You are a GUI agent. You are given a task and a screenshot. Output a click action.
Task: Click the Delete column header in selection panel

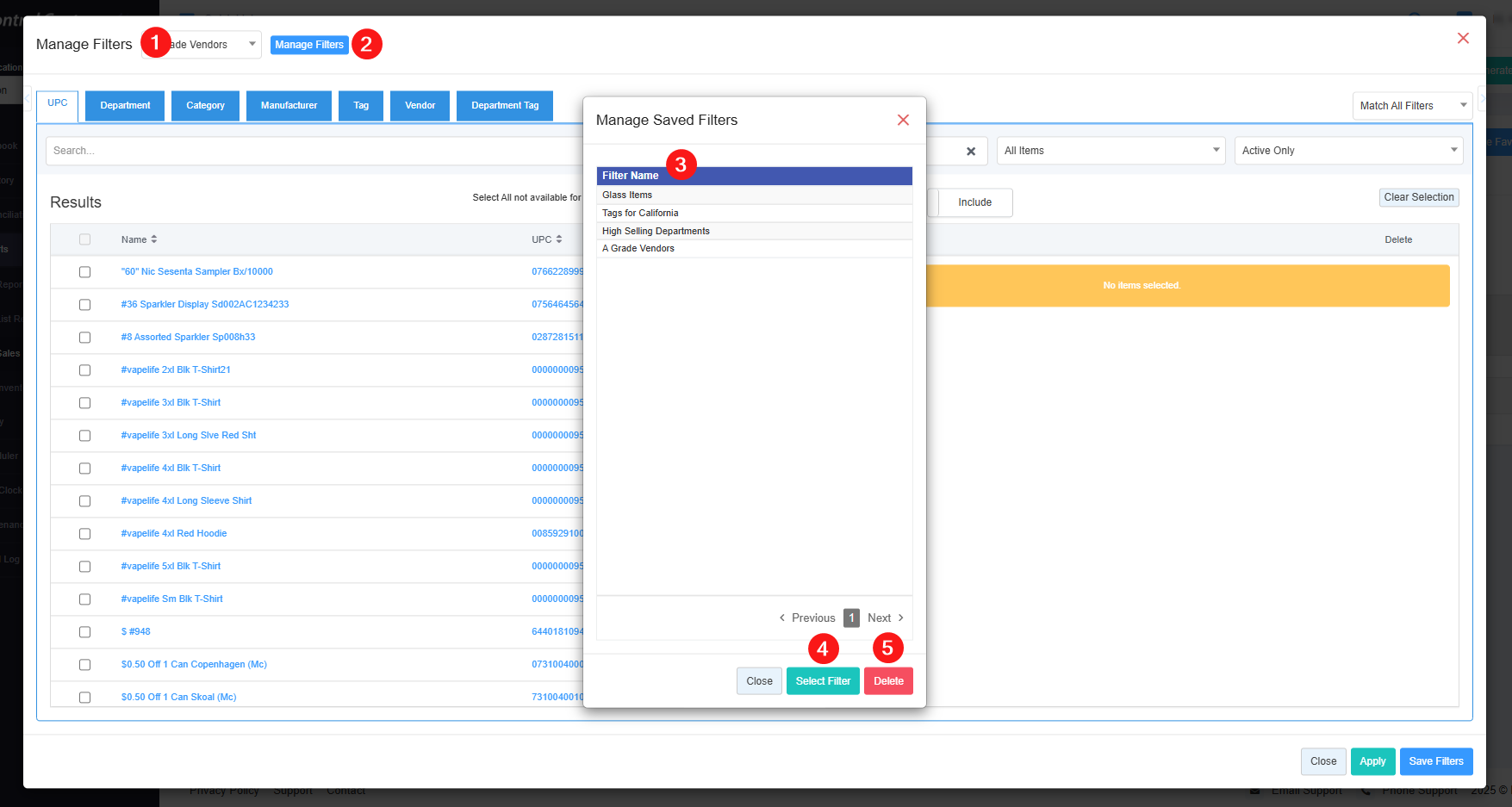click(x=1398, y=240)
